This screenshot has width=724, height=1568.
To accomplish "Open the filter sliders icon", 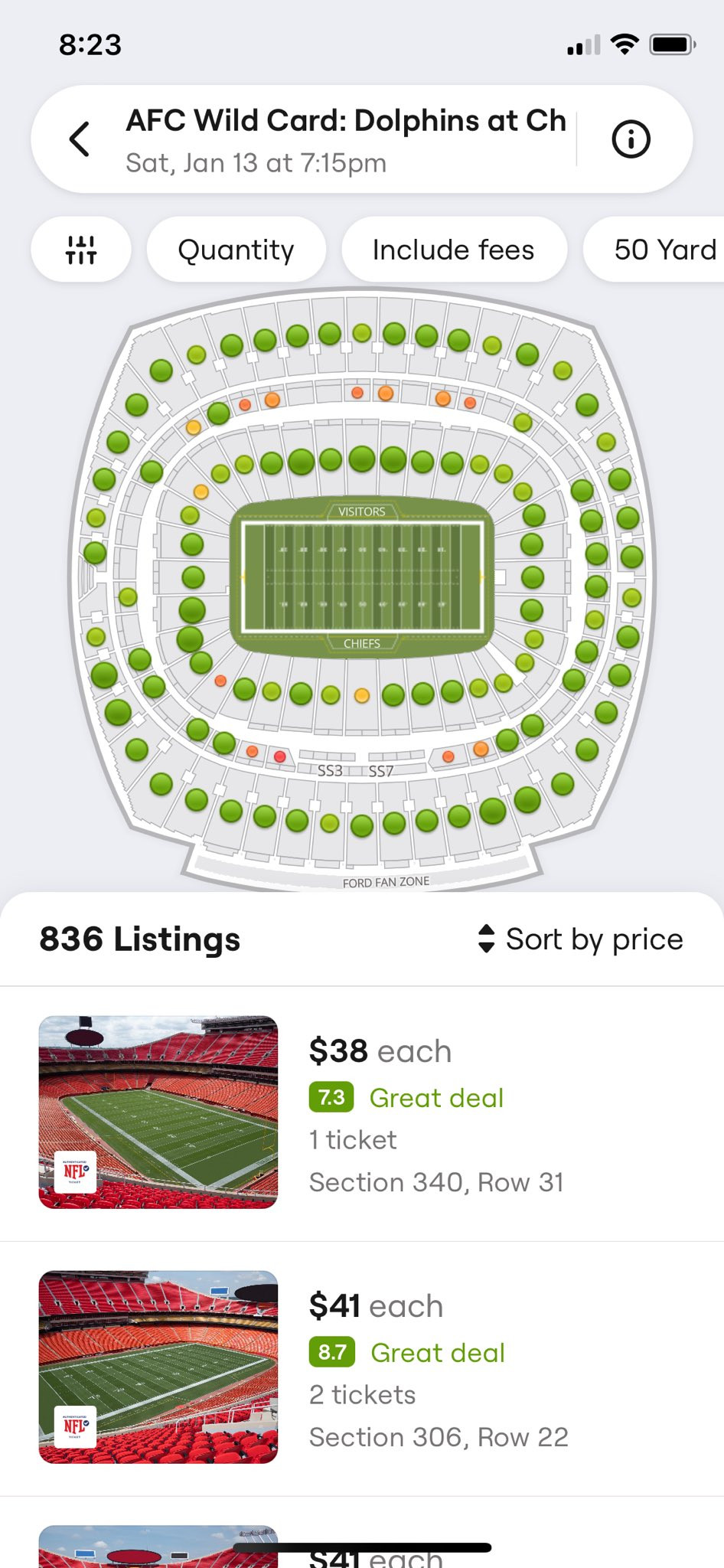I will pos(81,250).
